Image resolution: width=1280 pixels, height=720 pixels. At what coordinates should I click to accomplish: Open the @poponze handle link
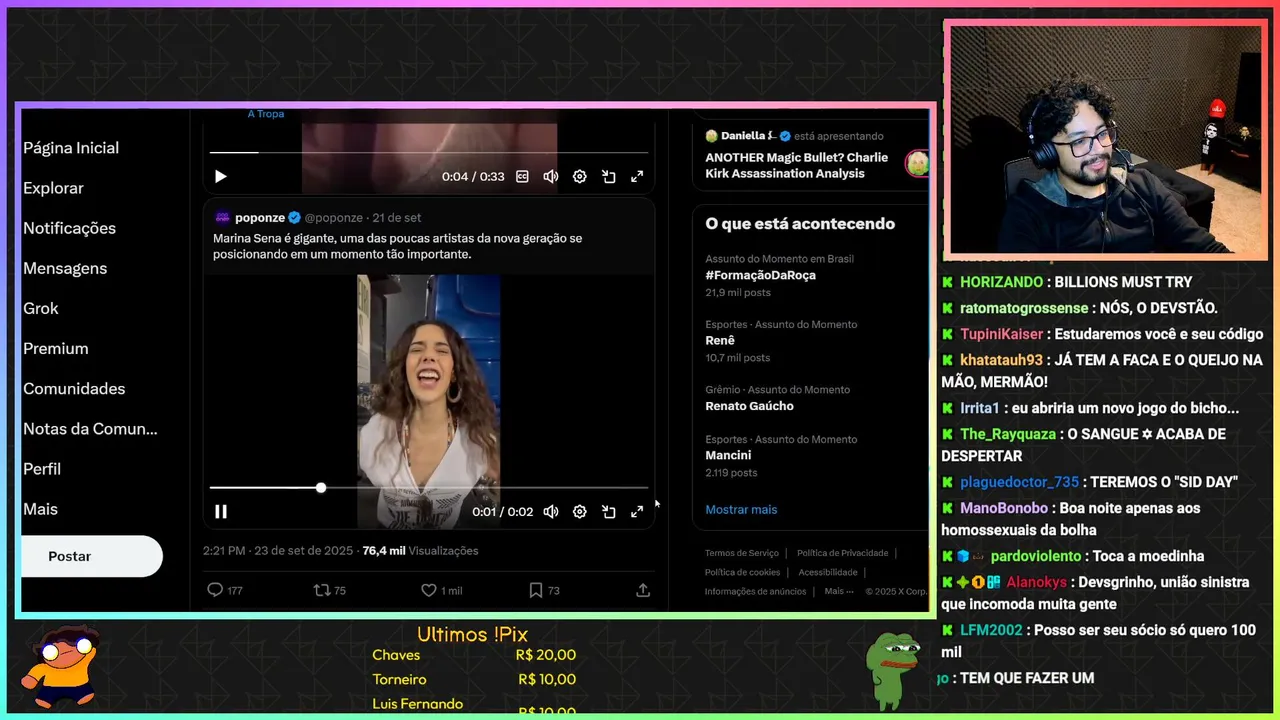point(334,218)
